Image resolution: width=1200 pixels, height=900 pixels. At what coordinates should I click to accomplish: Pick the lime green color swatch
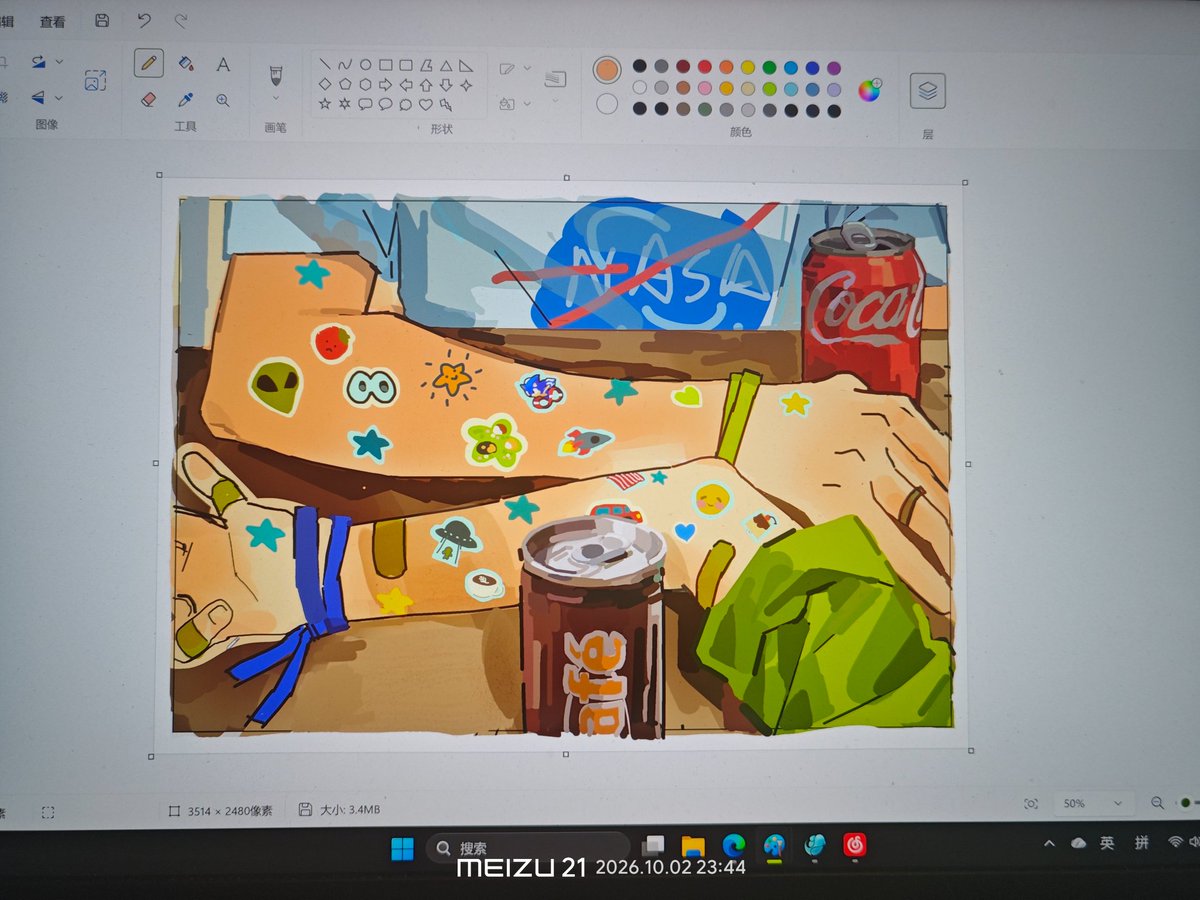click(769, 89)
